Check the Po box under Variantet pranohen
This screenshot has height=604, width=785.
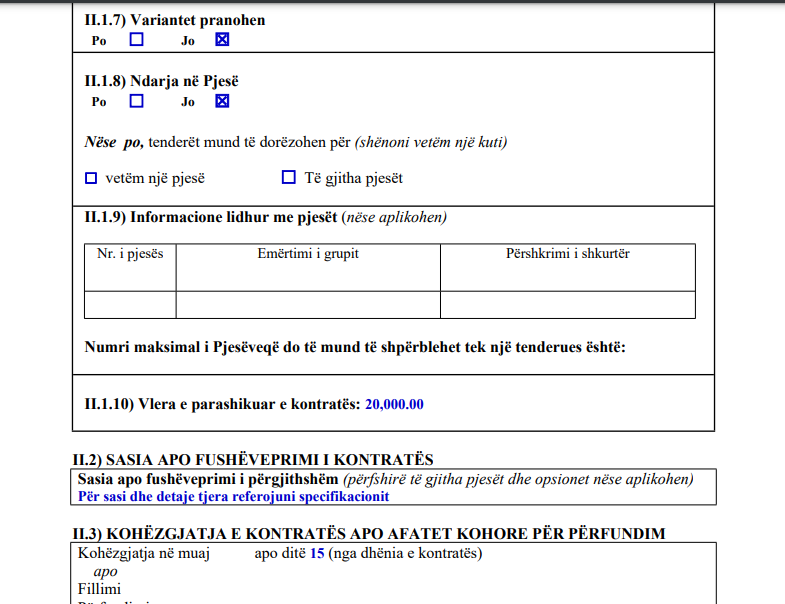click(x=137, y=40)
